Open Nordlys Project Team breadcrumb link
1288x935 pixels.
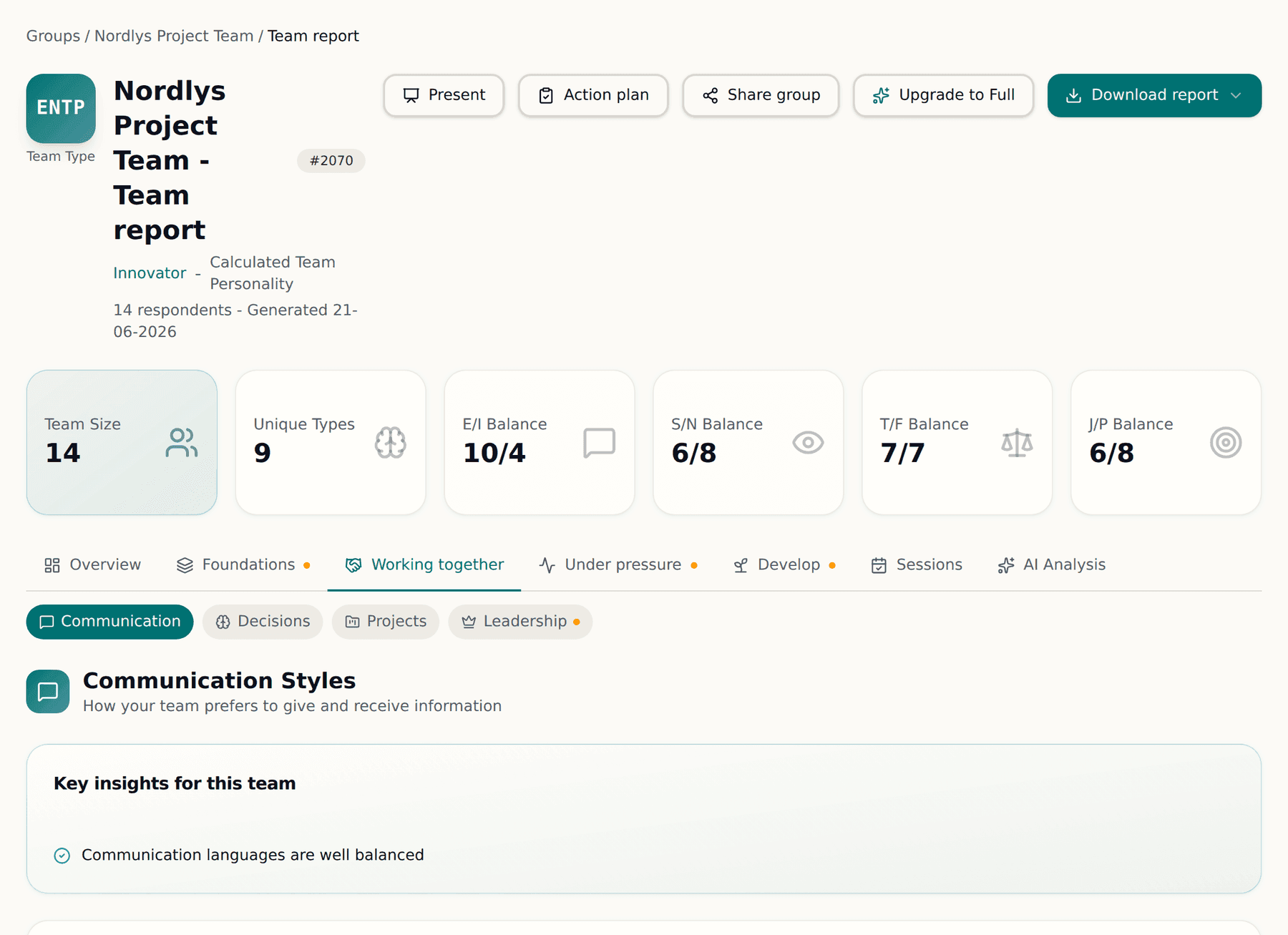(174, 36)
